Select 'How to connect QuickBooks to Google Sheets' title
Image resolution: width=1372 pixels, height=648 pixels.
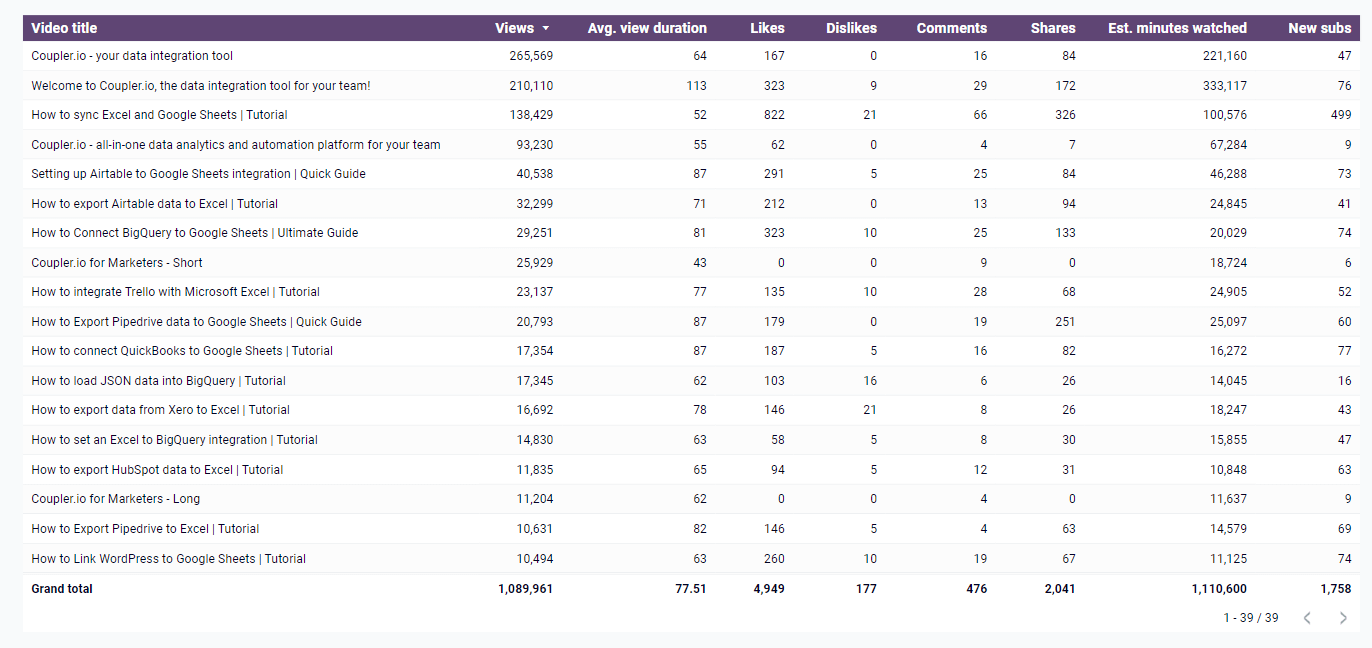[182, 351]
